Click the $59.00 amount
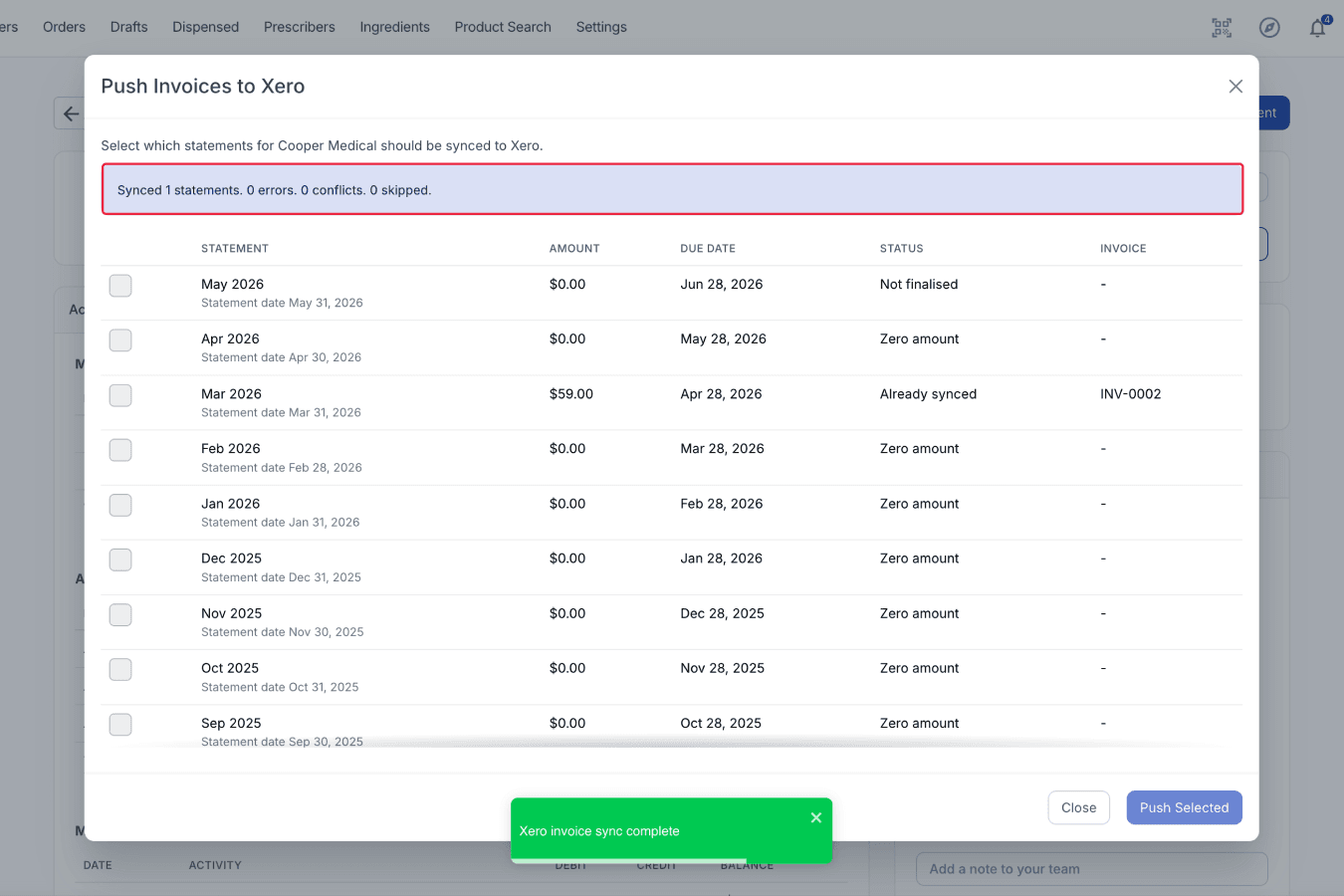This screenshot has height=896, width=1344. coord(571,394)
